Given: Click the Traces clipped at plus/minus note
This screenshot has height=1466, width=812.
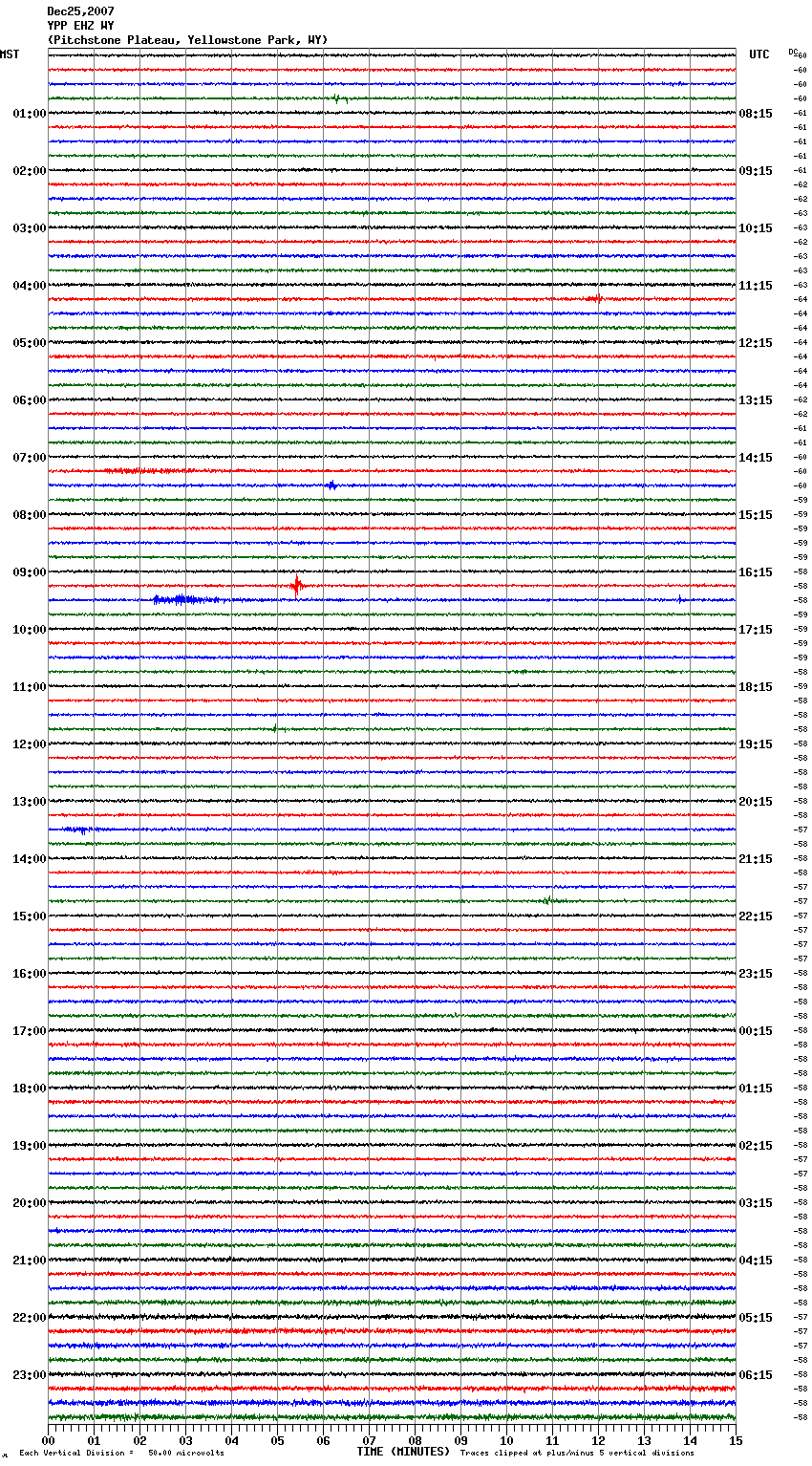Looking at the screenshot, I should (577, 1453).
